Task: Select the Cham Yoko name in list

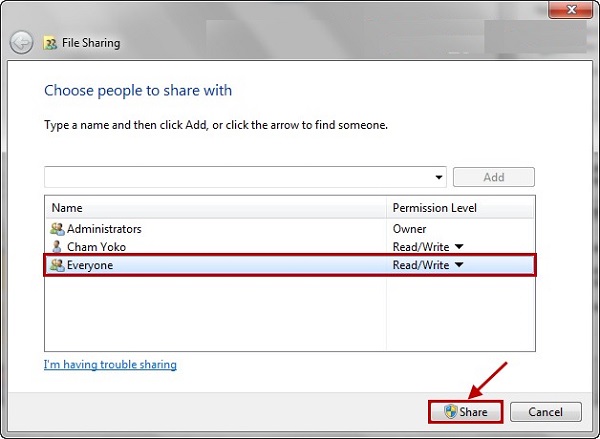Action: (96, 247)
